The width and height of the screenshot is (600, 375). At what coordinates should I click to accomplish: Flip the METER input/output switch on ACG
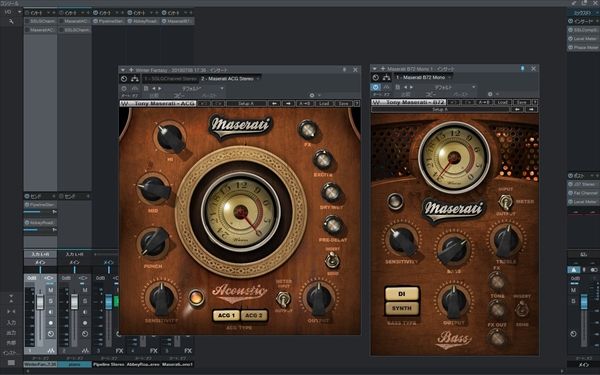coord(284,299)
